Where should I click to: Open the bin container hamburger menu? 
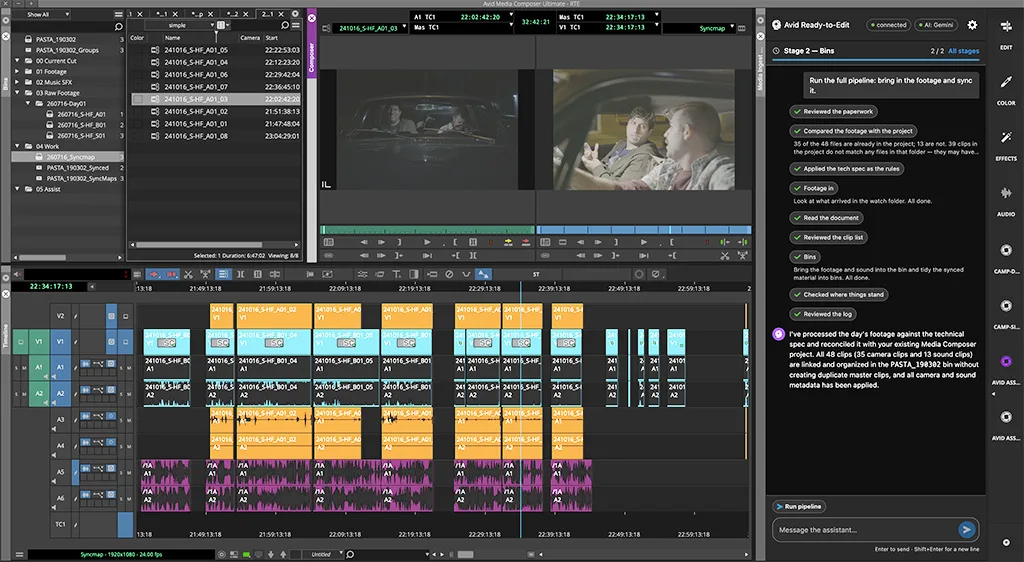[118, 14]
